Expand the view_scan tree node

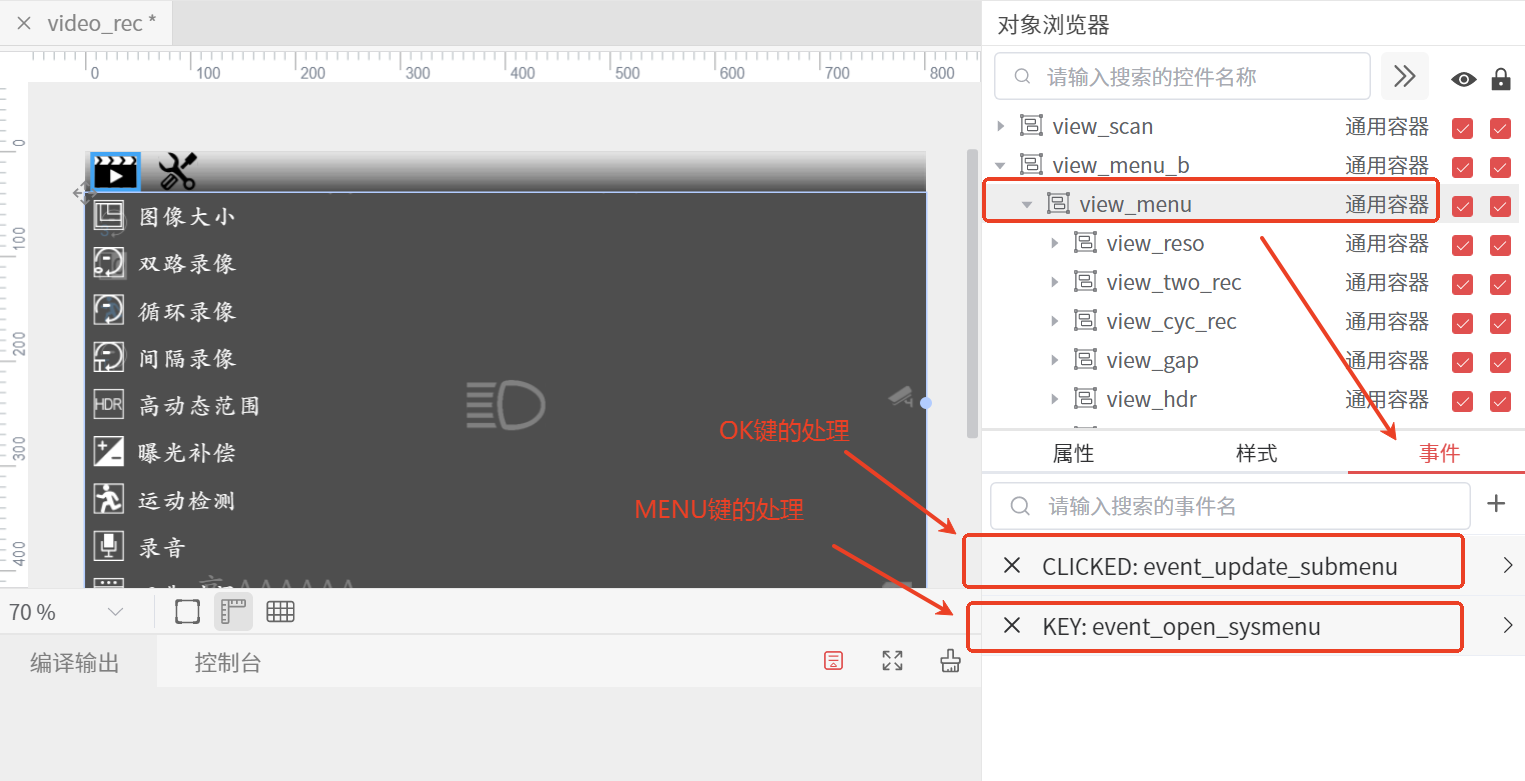click(1001, 126)
